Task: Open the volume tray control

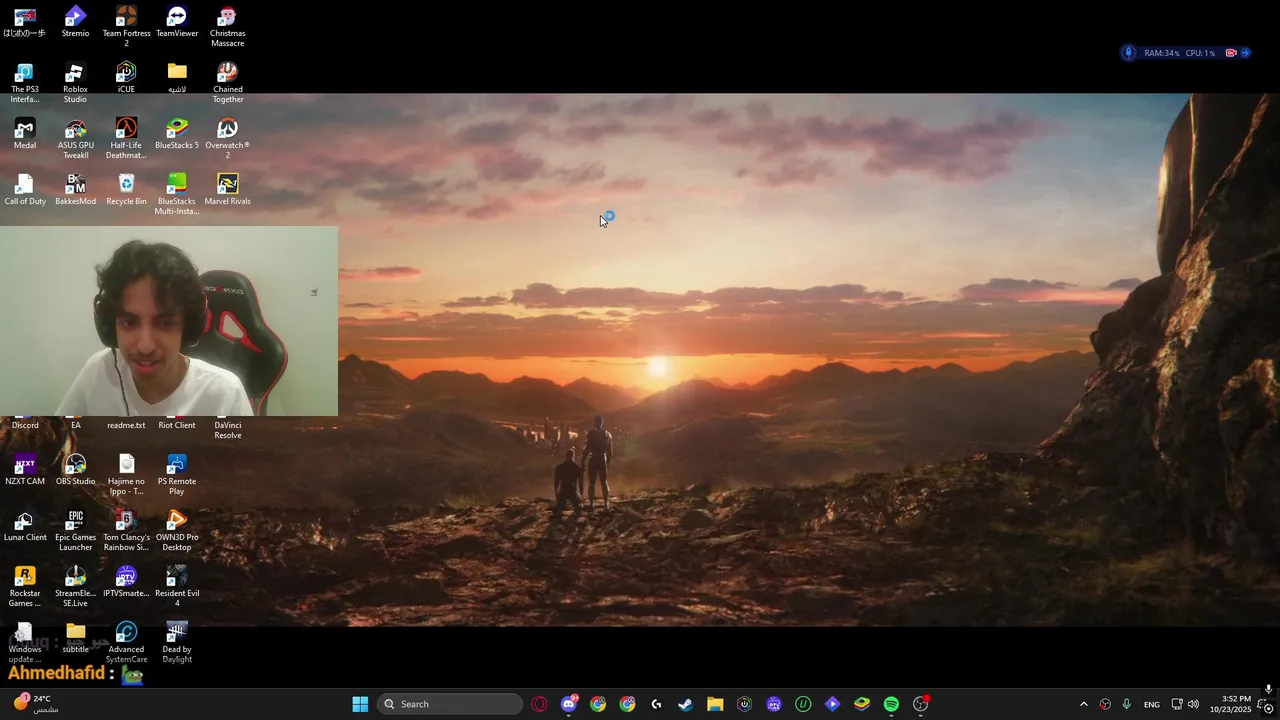Action: [1193, 704]
